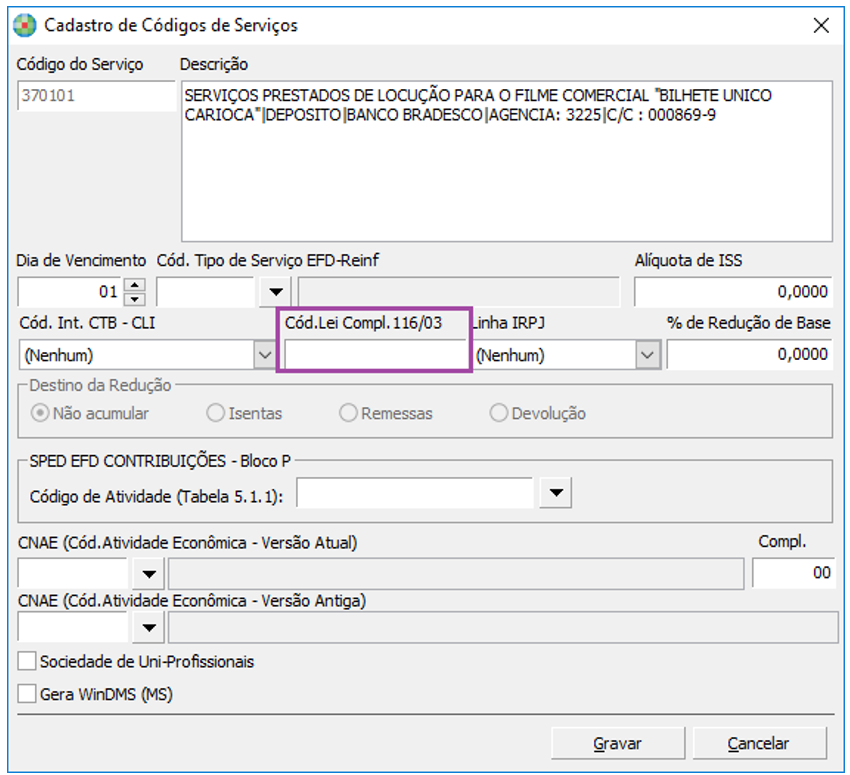The width and height of the screenshot is (850, 775).
Task: Check the Gera WinDMS (MS) option
Action: tap(27, 693)
